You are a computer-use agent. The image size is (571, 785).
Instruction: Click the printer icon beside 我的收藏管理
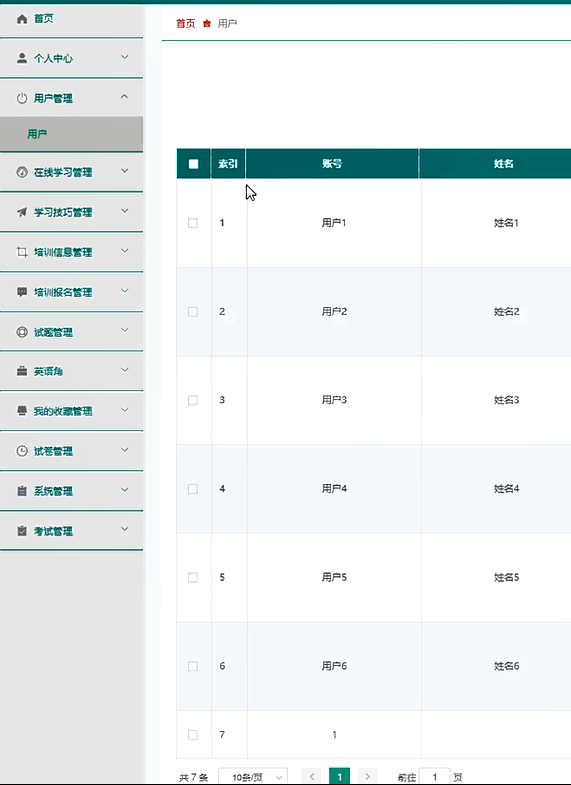pyautogui.click(x=22, y=411)
